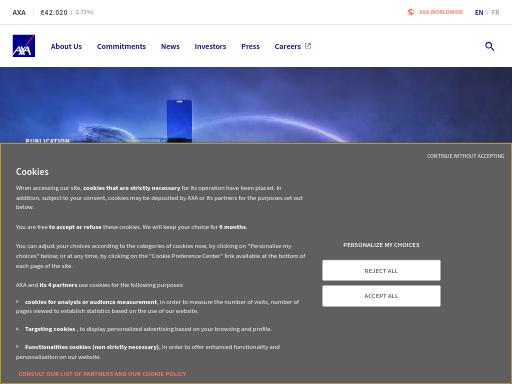The height and width of the screenshot is (384, 512).
Task: Click the external link icon next to Careers
Action: (308, 46)
